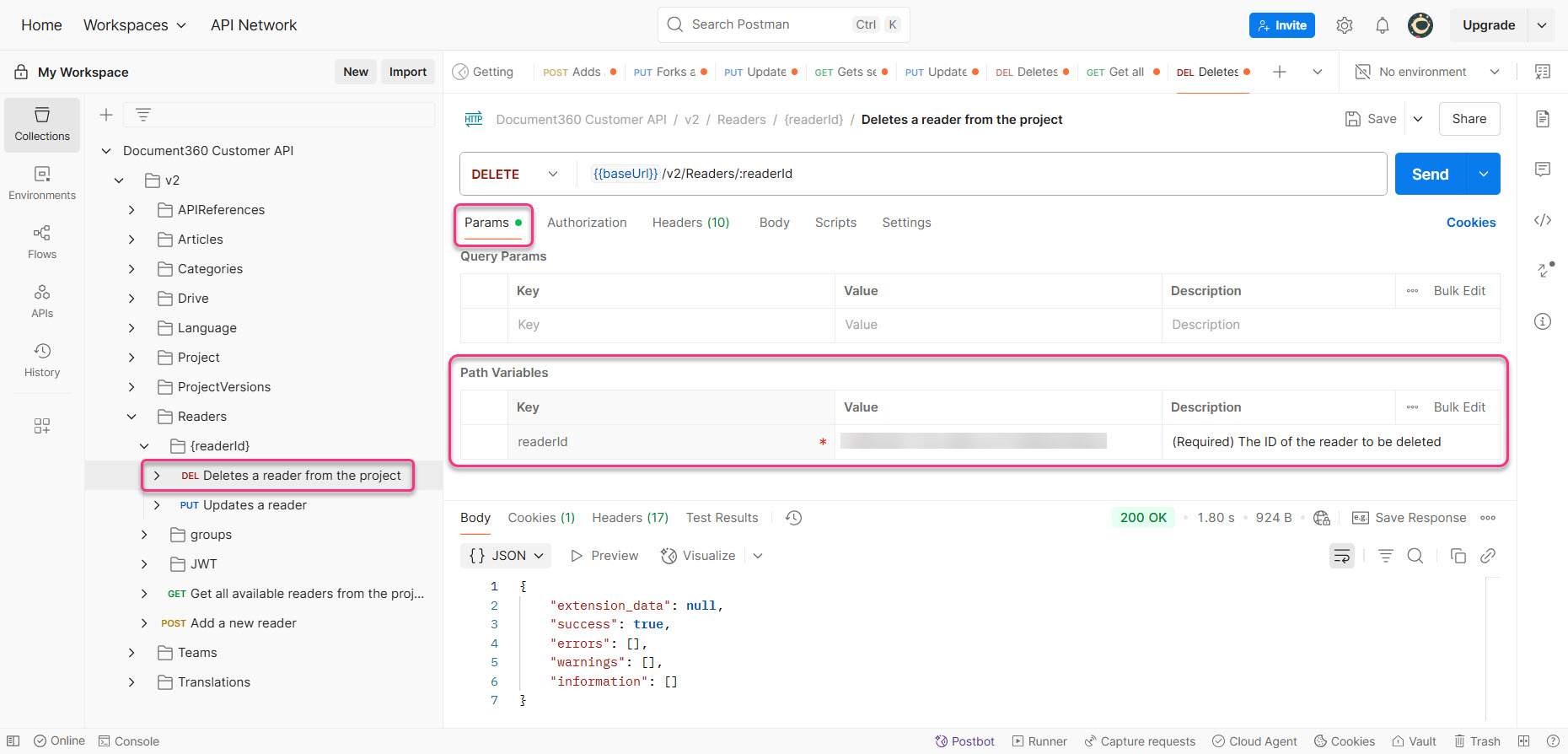
Task: Click the Search Postman field
Action: tap(783, 24)
